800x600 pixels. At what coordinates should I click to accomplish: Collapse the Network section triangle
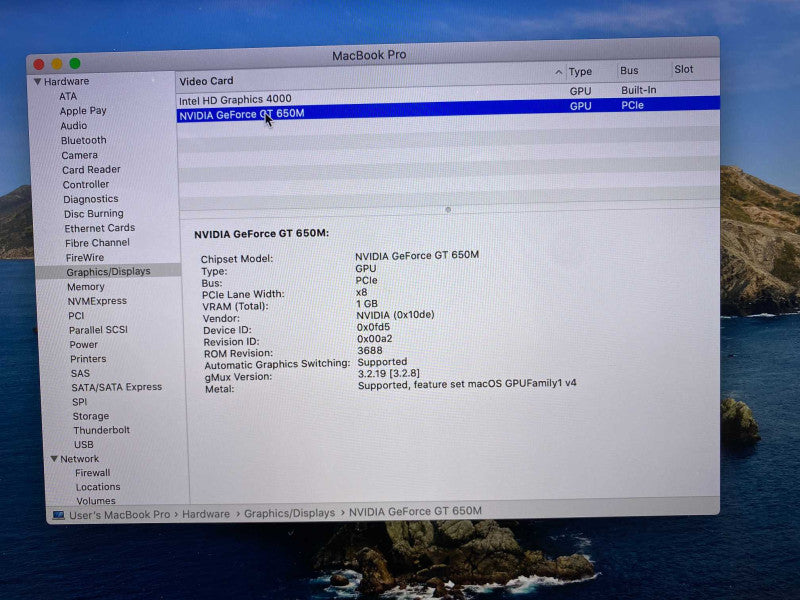[54, 459]
